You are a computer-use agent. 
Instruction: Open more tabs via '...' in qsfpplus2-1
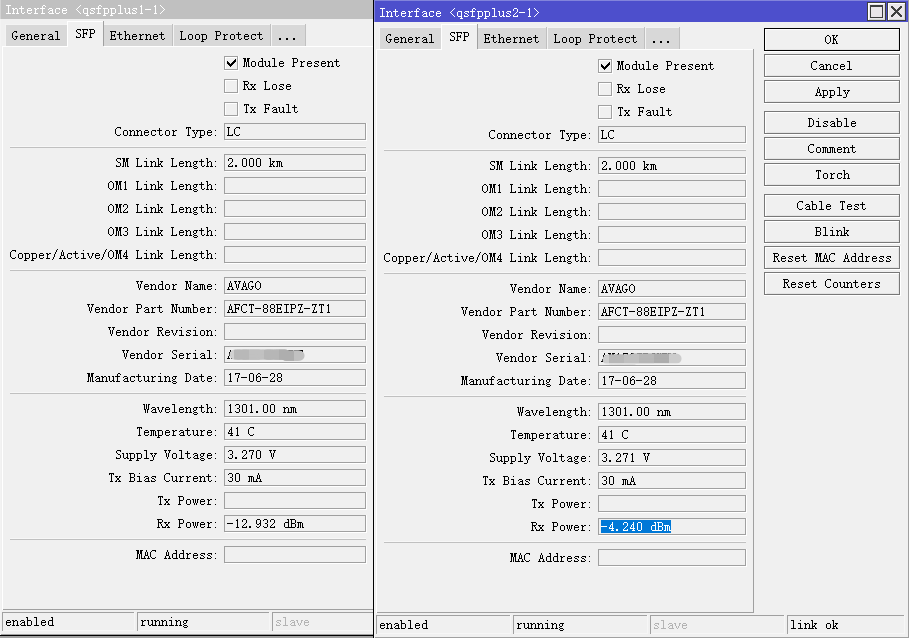pos(661,39)
